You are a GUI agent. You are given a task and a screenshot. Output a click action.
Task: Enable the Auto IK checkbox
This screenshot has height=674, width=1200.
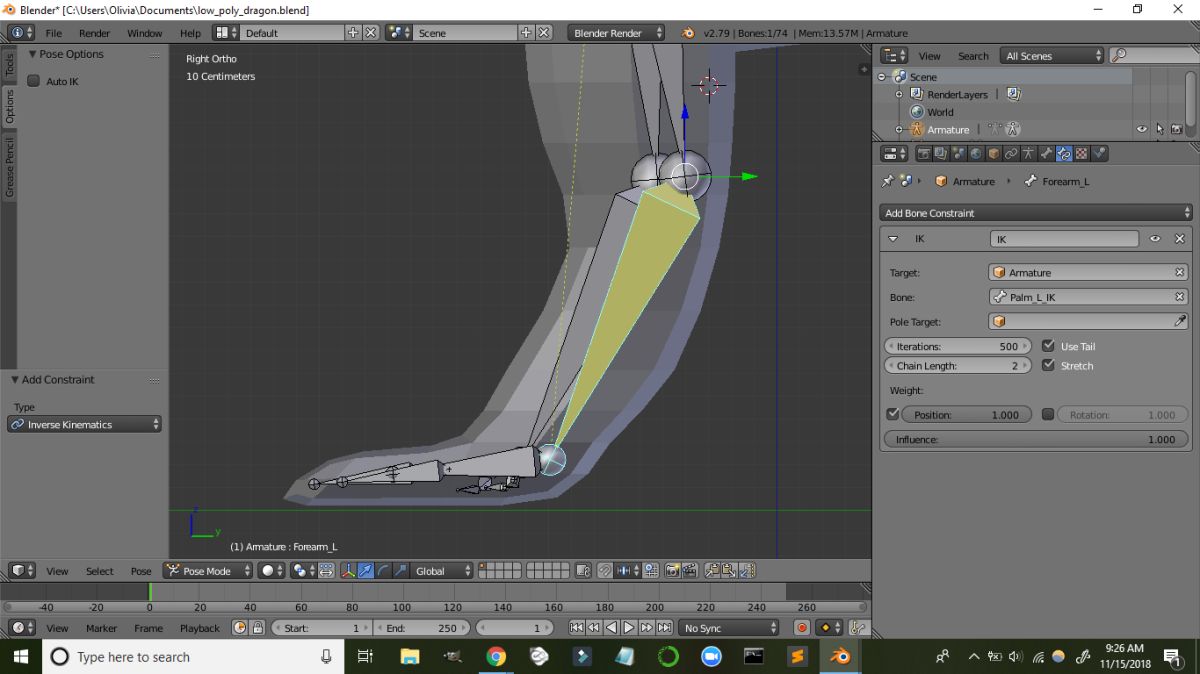[34, 81]
